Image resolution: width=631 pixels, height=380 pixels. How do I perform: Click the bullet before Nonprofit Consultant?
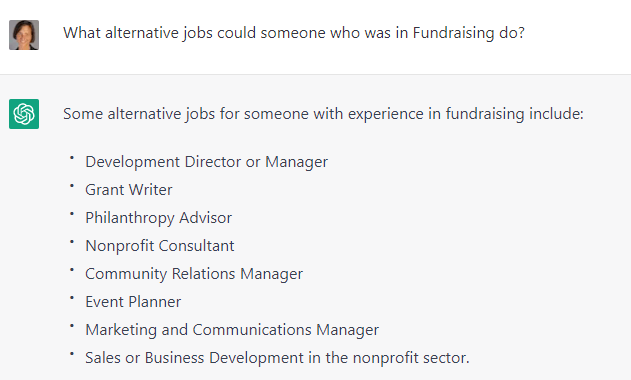pos(72,242)
